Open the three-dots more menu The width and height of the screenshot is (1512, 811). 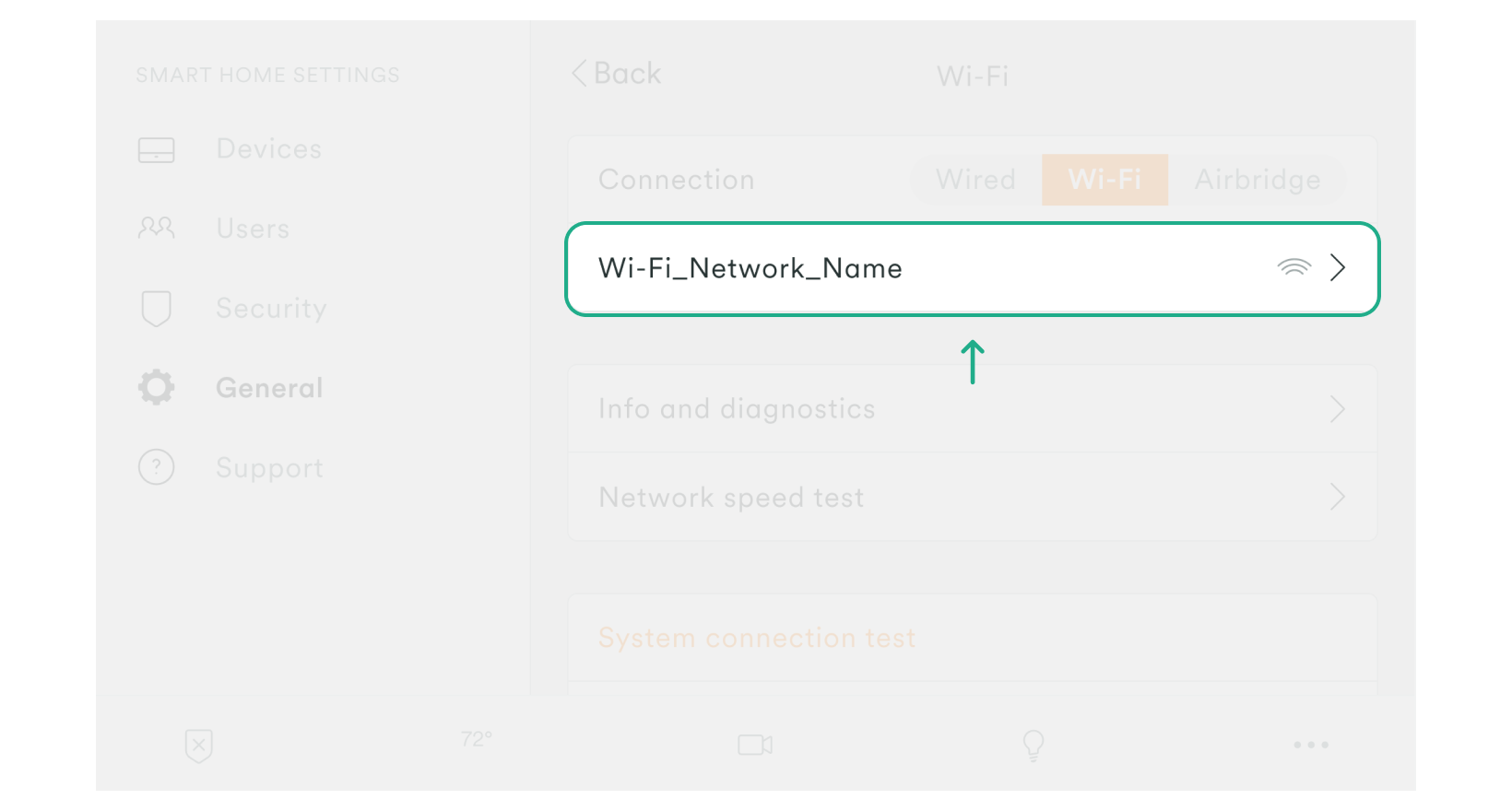(1310, 745)
